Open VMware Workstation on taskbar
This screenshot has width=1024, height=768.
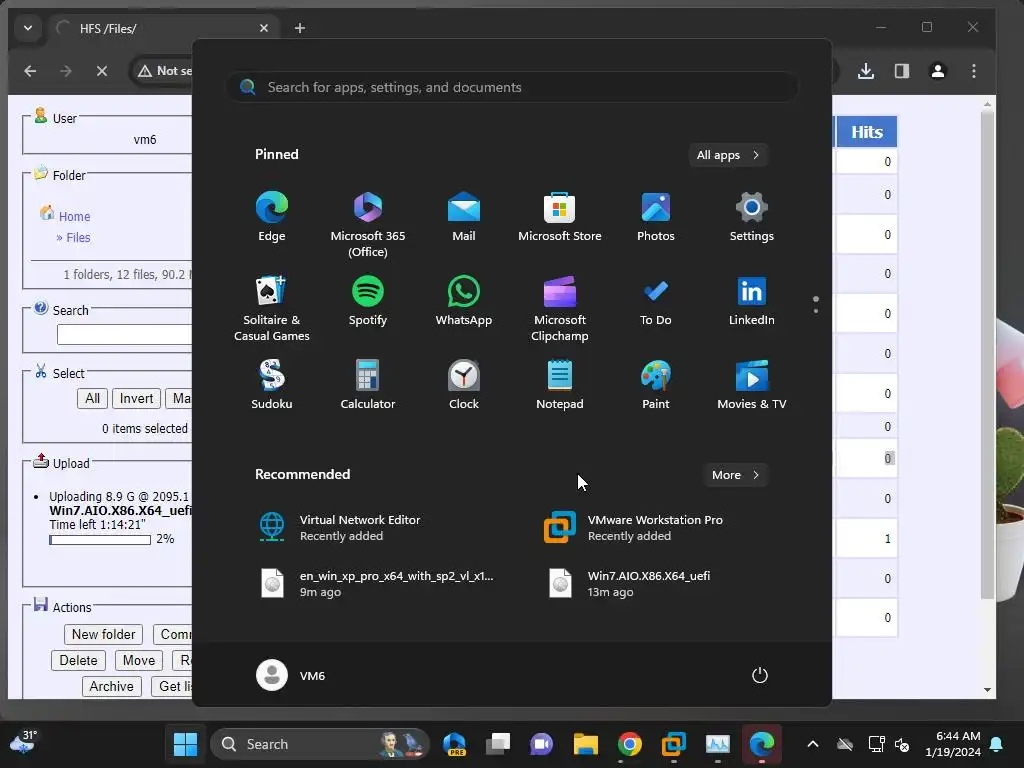point(673,744)
